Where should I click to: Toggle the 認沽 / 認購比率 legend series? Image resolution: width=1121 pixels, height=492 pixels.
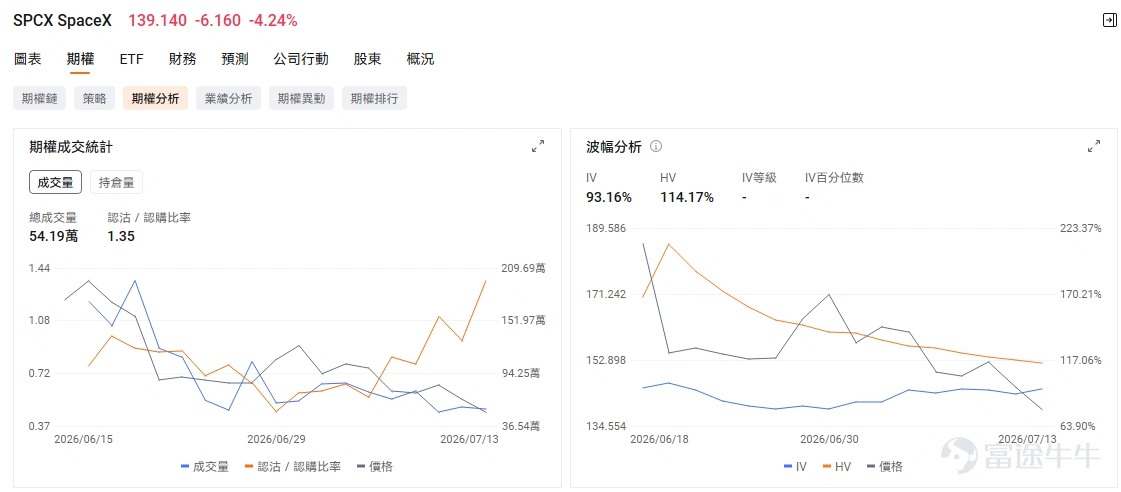click(x=293, y=467)
